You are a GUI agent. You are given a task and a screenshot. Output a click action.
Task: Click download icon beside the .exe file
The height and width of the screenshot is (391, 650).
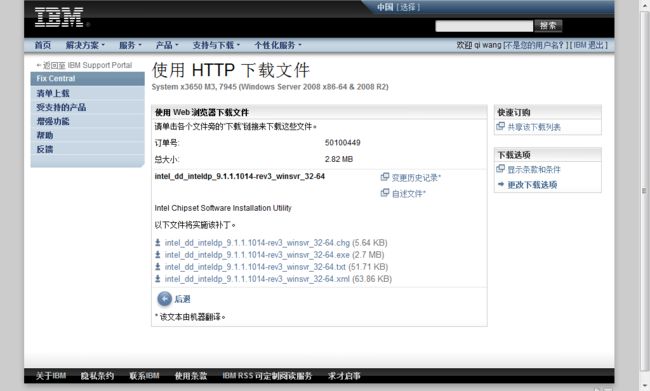point(158,255)
